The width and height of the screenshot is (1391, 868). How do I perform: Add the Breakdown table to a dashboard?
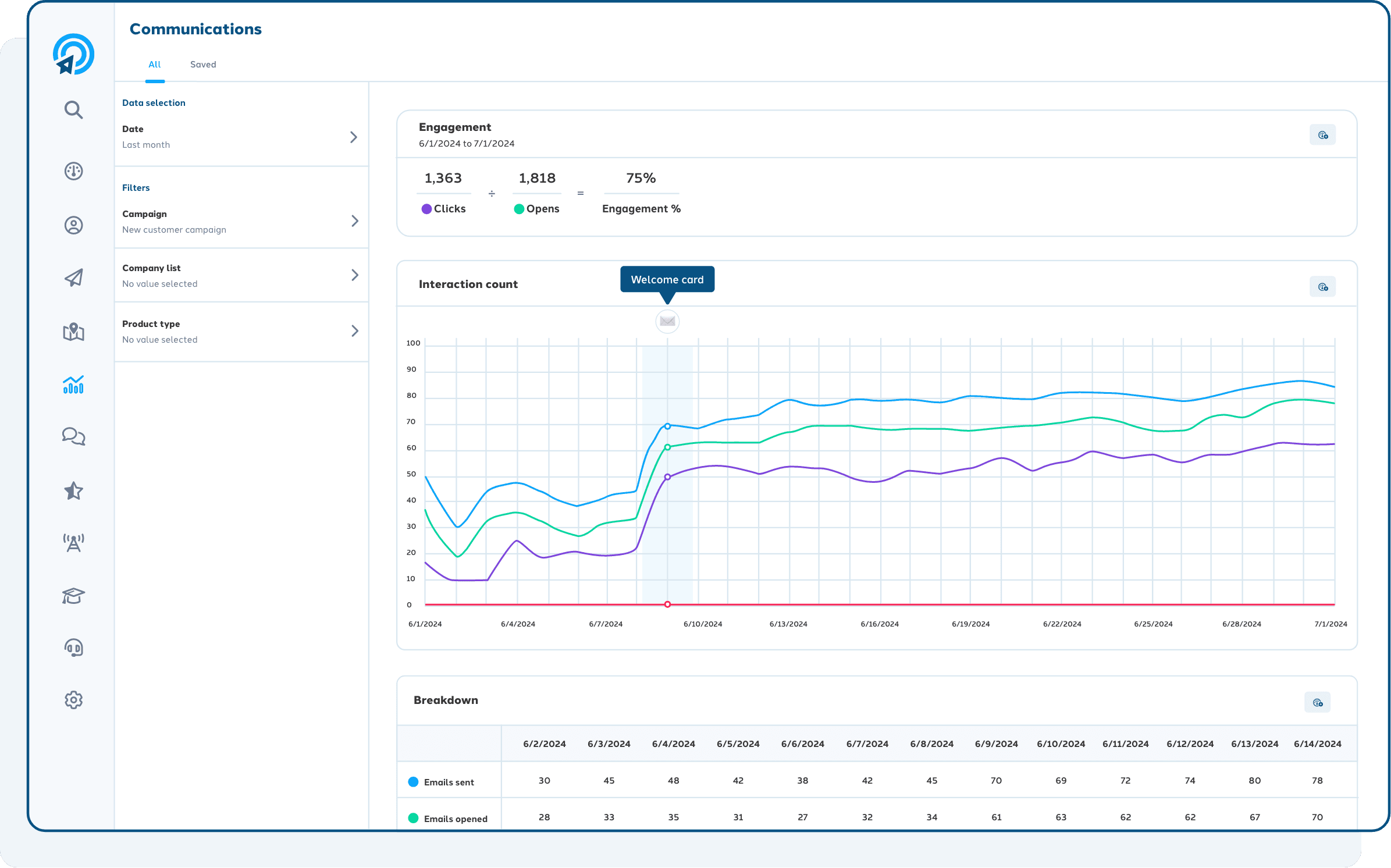point(1318,702)
